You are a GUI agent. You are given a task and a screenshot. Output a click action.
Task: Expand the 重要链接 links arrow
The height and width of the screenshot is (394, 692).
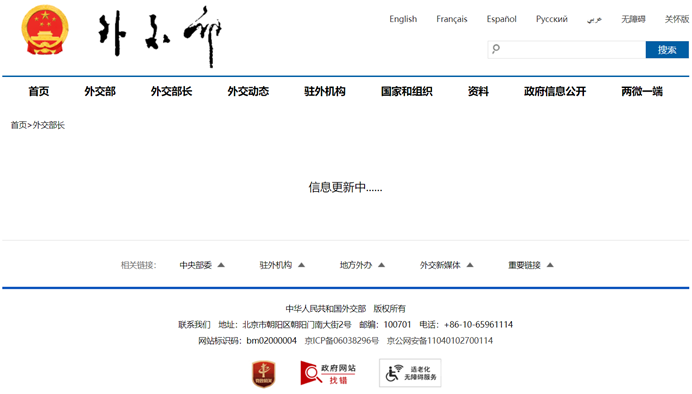pyautogui.click(x=550, y=265)
